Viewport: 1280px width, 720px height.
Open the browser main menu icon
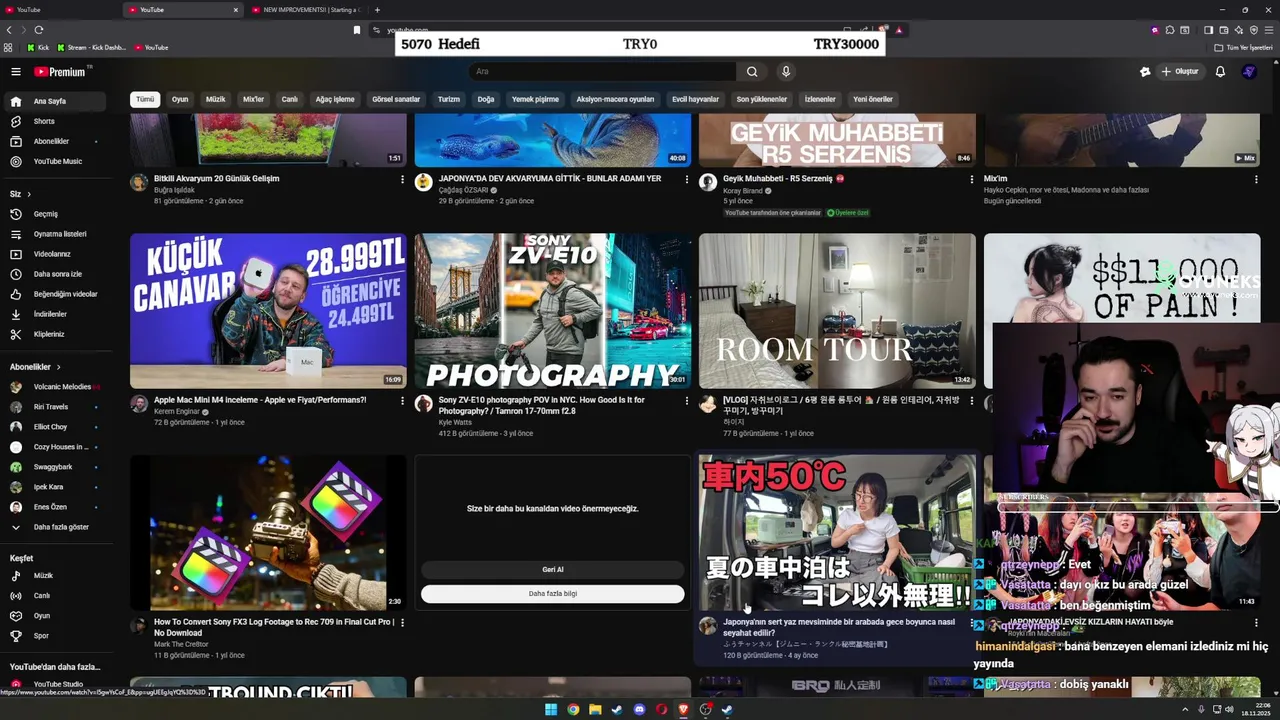tap(1269, 30)
